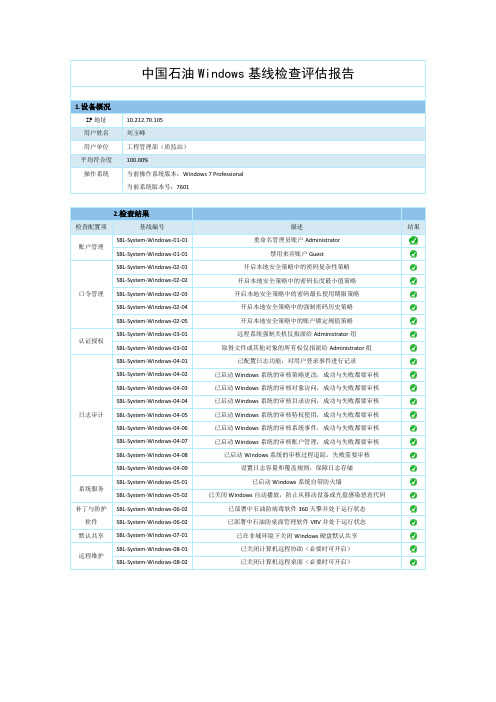Click the result check icon for SBL-System-Windows-03-02
Image resolution: width=496 pixels, height=702 pixels.
point(413,348)
